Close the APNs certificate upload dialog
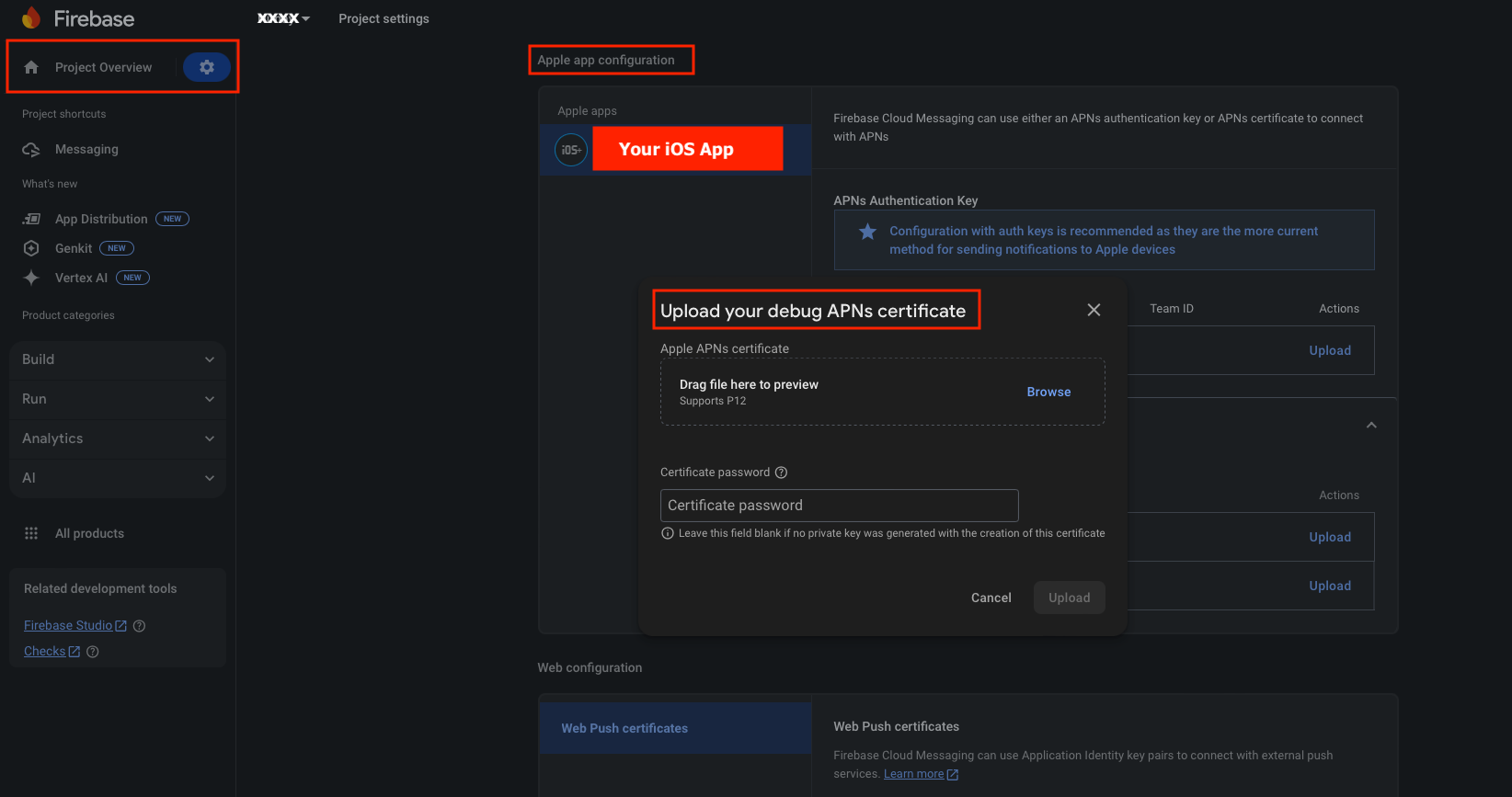This screenshot has height=797, width=1512. click(1094, 310)
